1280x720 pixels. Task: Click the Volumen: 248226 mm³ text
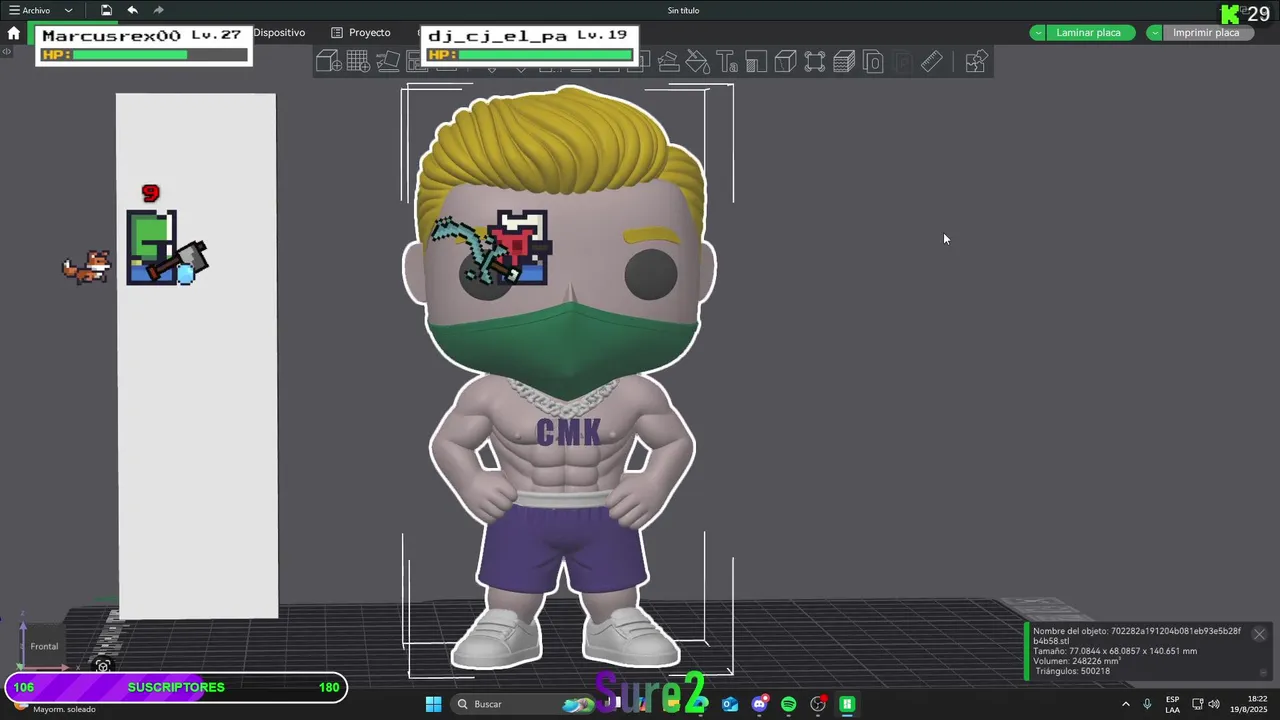[1077, 661]
